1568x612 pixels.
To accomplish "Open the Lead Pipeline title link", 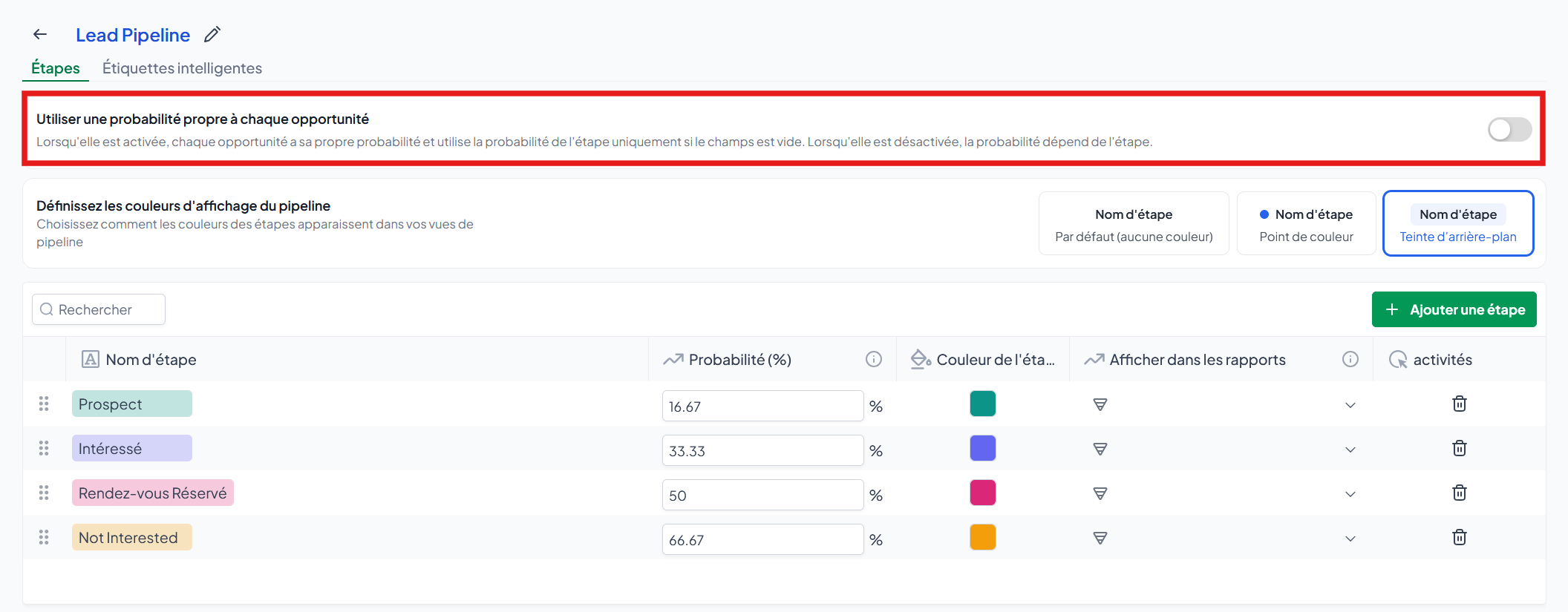I will pos(133,35).
